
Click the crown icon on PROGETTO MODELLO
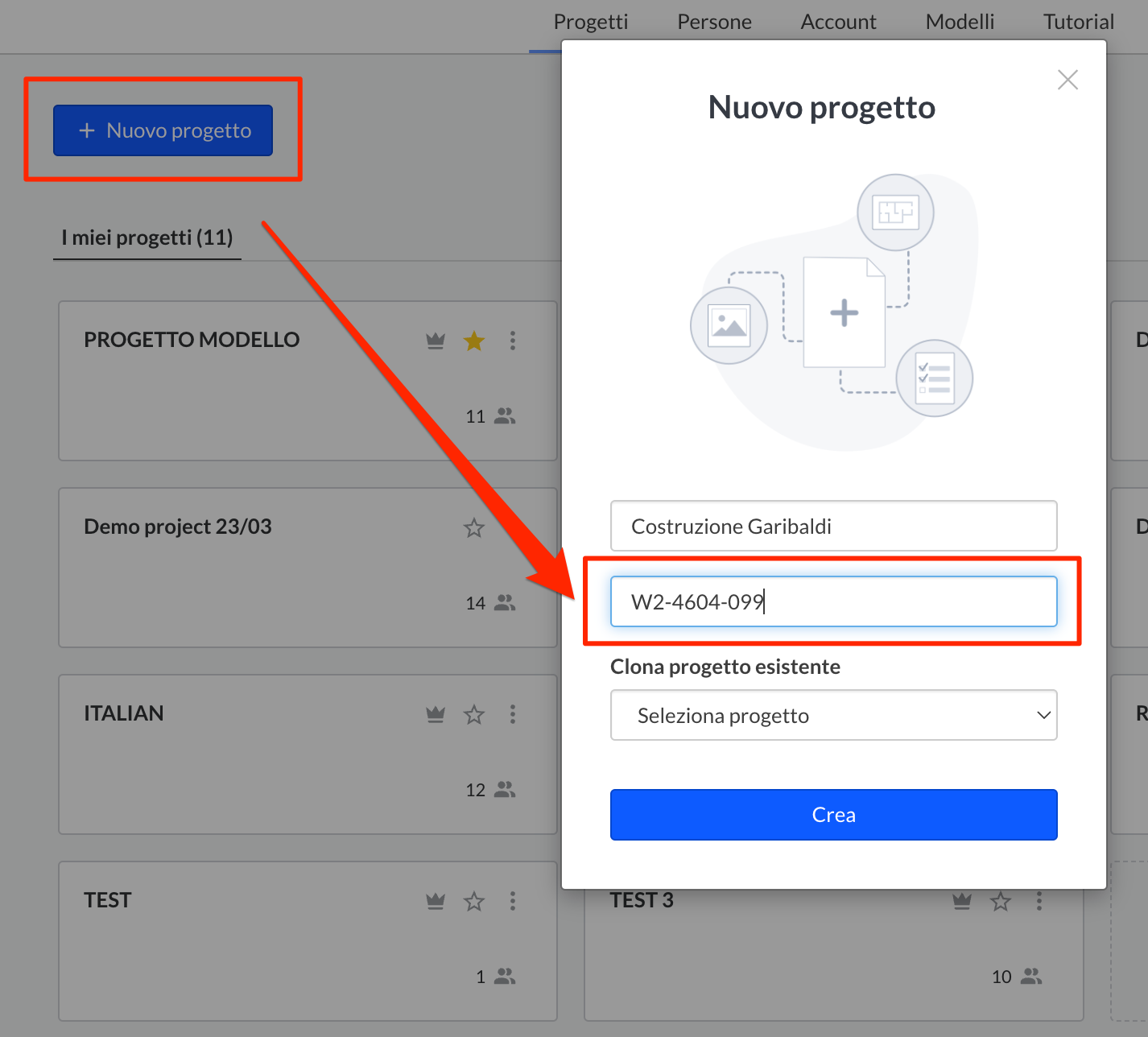coord(436,341)
